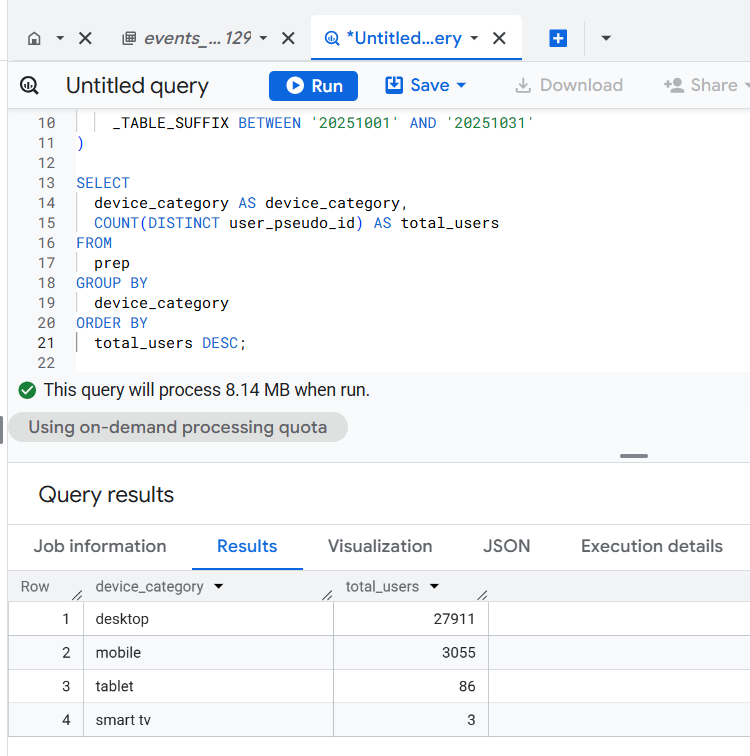Image resolution: width=750 pixels, height=756 pixels.
Task: Open the Share menu
Action: (x=706, y=86)
